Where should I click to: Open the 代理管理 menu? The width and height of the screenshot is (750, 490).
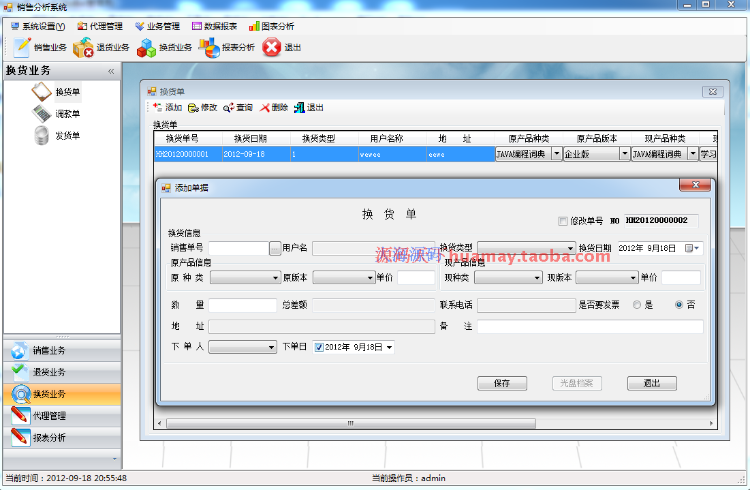click(x=100, y=26)
